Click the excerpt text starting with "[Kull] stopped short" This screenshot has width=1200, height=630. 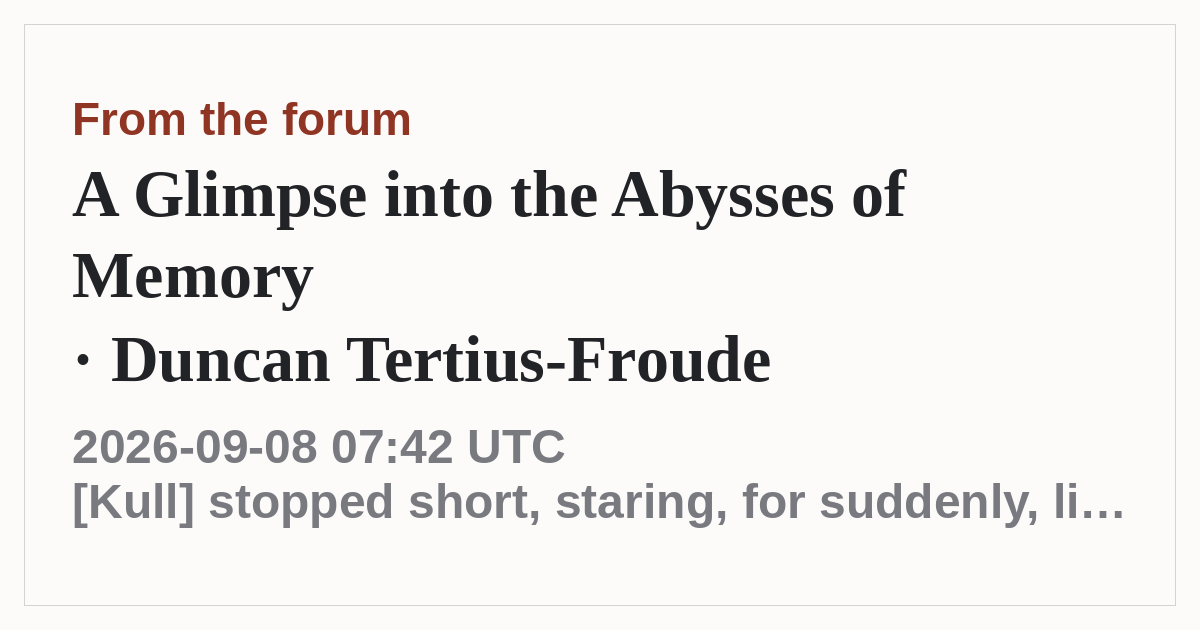598,502
